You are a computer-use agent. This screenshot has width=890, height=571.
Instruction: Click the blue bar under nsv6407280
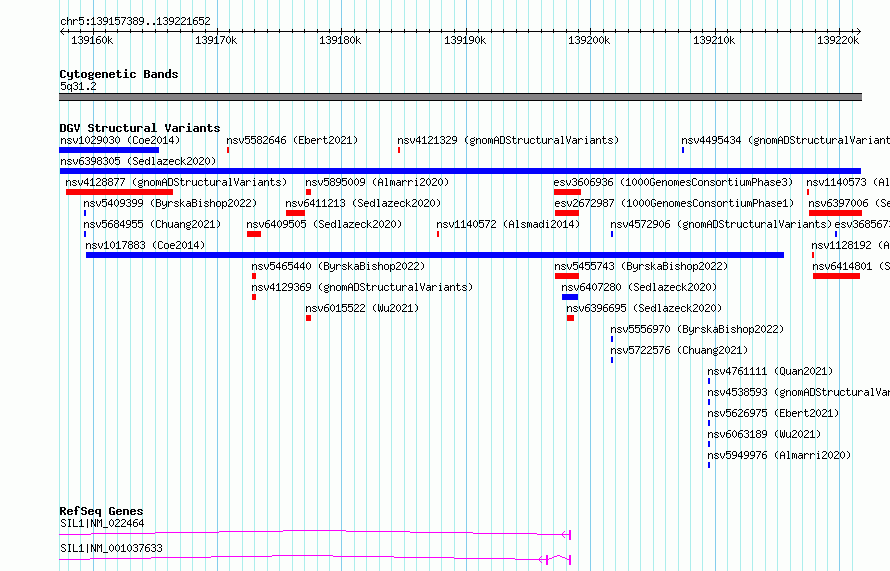(x=570, y=297)
